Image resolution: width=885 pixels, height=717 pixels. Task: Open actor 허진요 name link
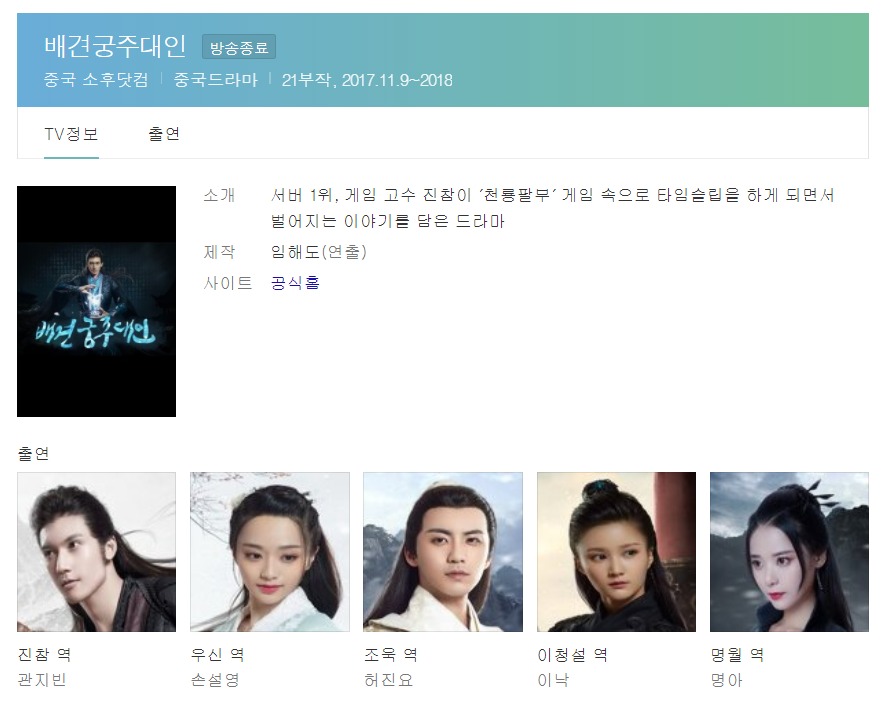pos(388,680)
